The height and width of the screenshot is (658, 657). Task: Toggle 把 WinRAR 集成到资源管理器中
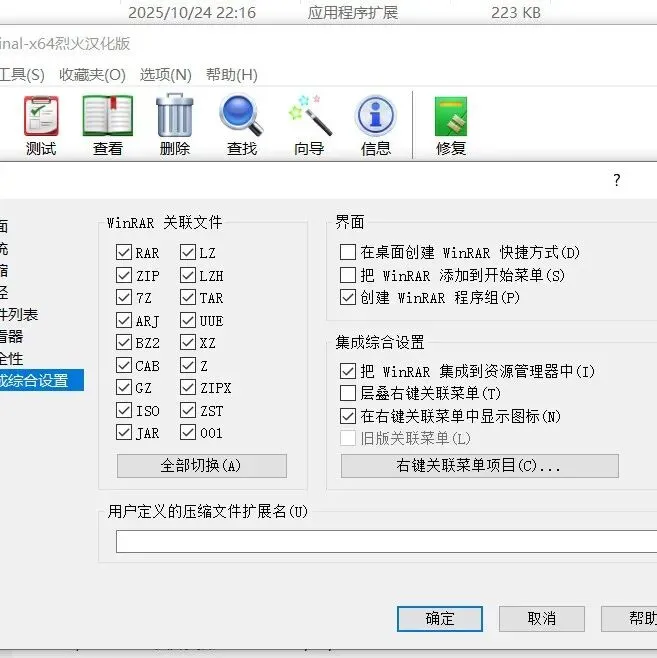[348, 371]
